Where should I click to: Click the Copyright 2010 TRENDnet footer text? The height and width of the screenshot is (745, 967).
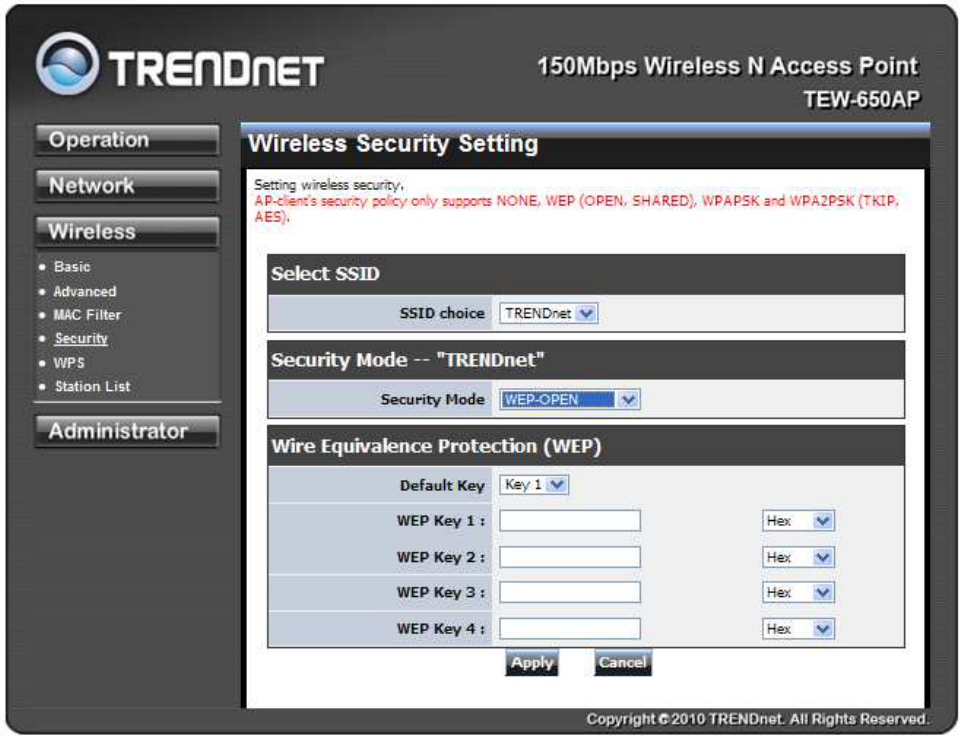757,719
